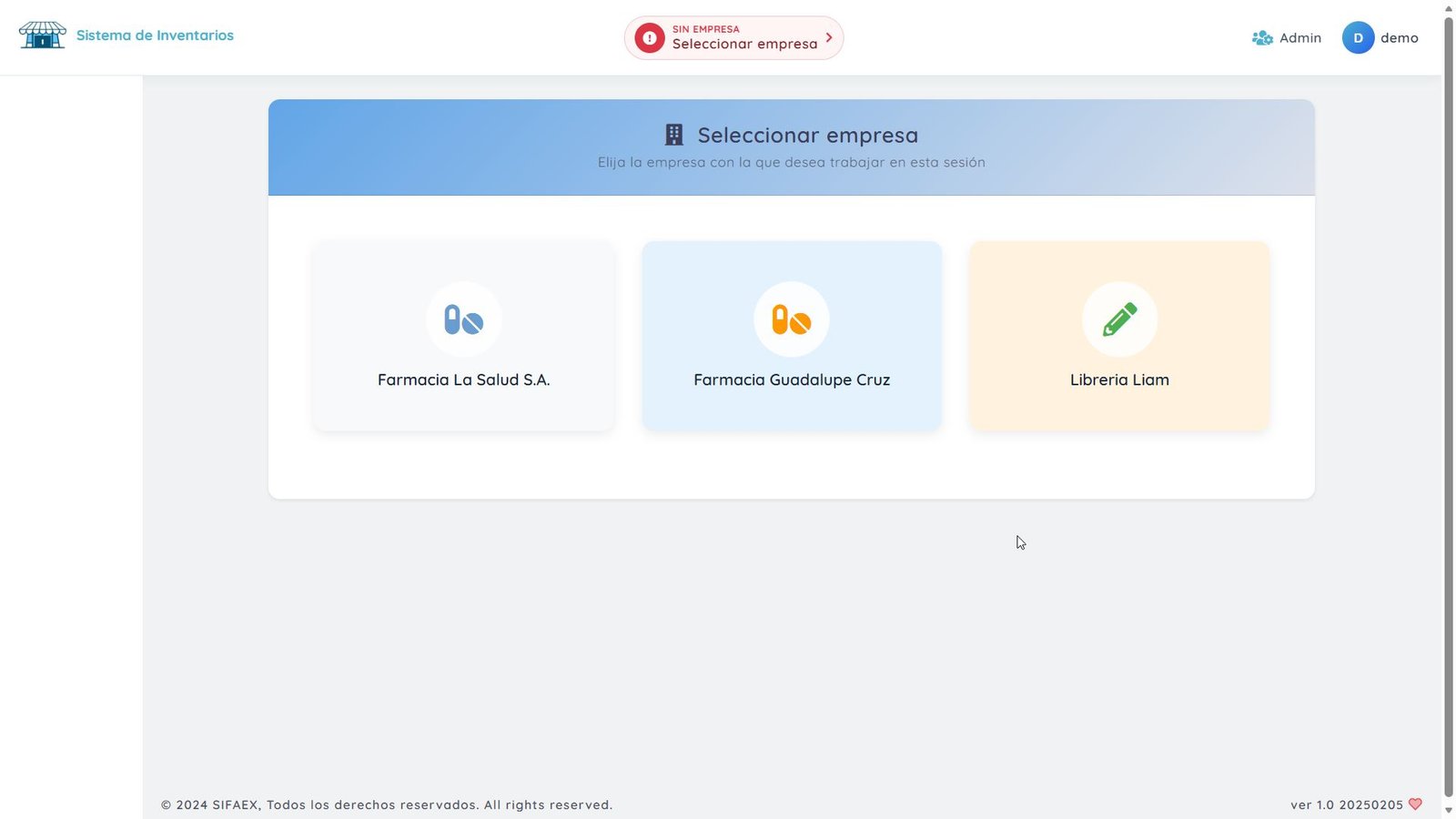1456x819 pixels.
Task: Open the demo user menu
Action: [1380, 38]
